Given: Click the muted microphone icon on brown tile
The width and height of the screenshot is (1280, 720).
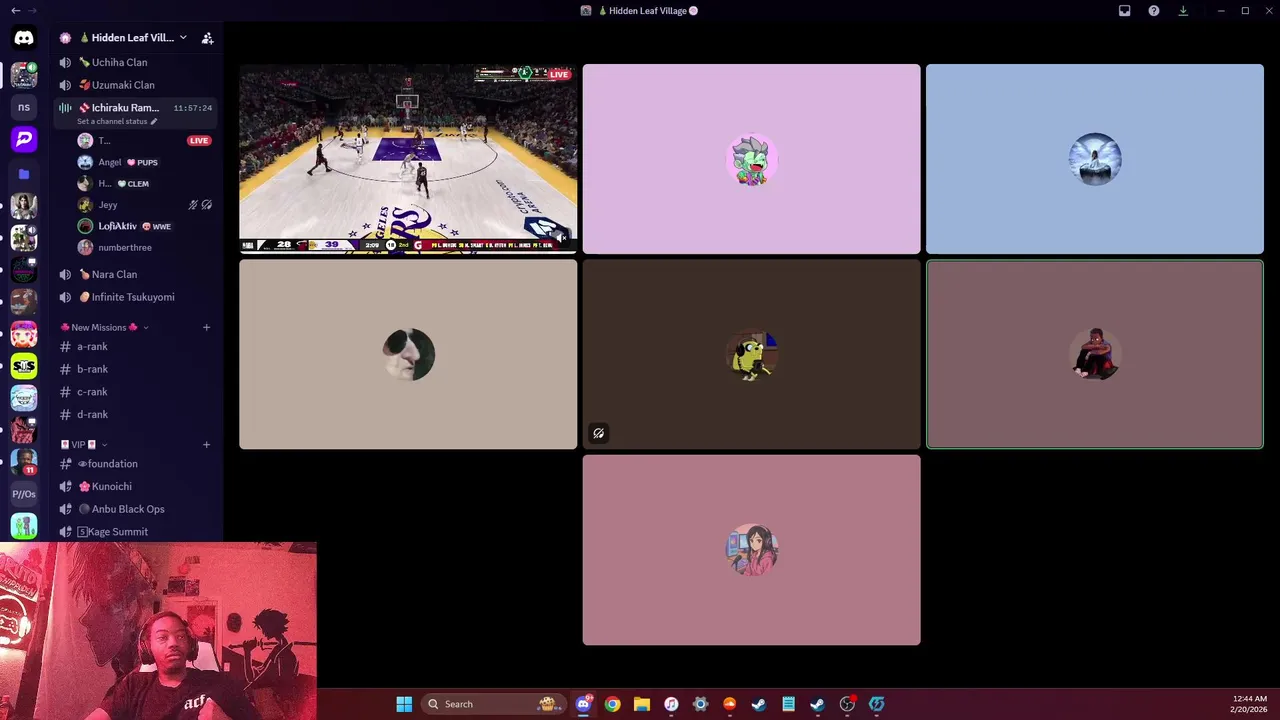Looking at the screenshot, I should (x=598, y=433).
